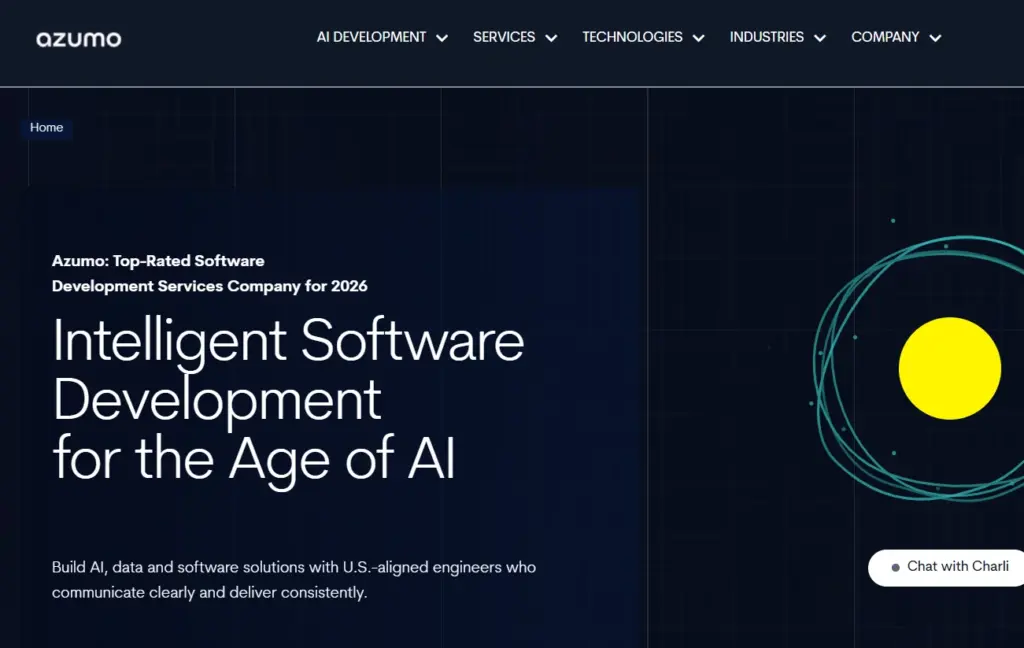Expand the Technologies dropdown chevron

[699, 39]
